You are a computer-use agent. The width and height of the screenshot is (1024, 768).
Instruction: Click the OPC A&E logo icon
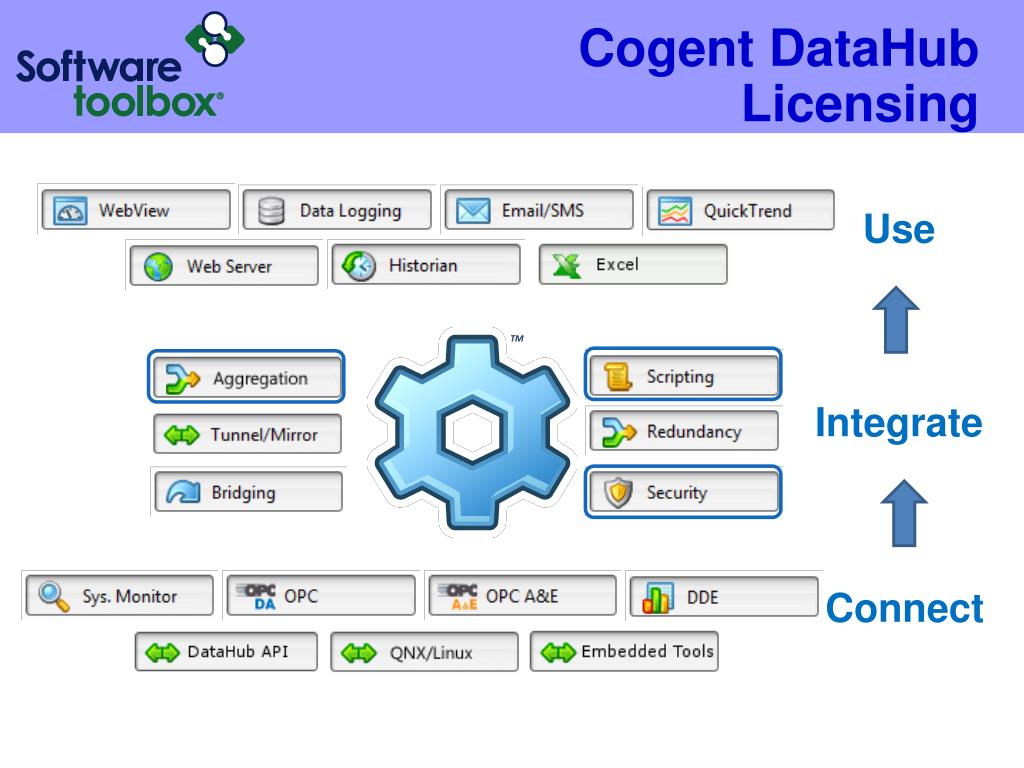point(460,596)
